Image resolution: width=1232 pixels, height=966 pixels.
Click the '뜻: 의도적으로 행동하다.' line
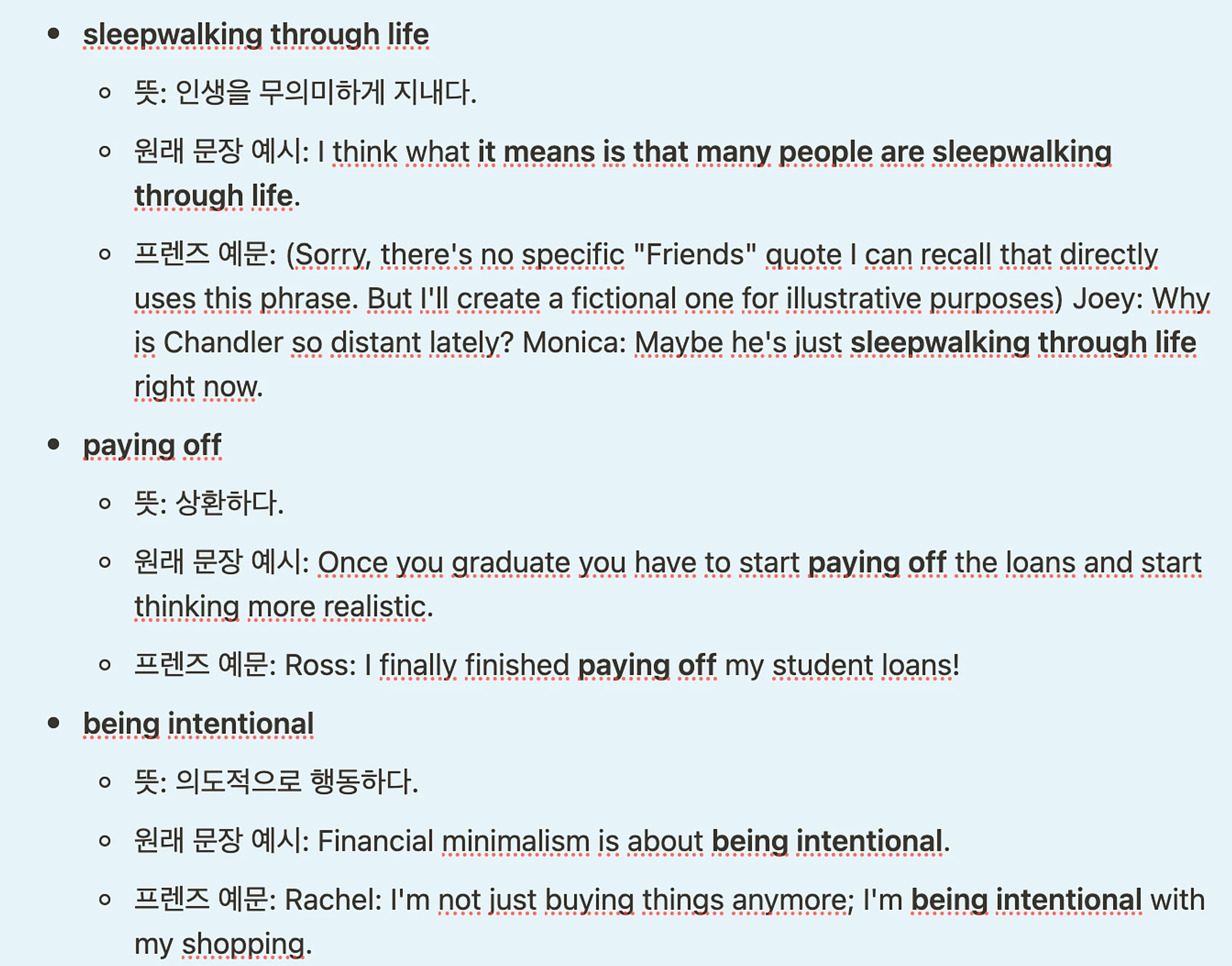tap(277, 782)
